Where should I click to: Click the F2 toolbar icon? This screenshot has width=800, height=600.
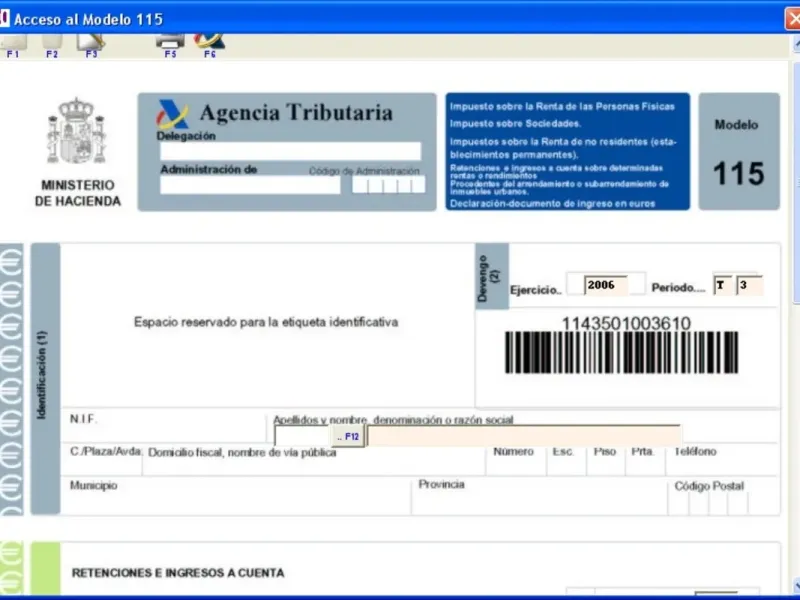52,45
